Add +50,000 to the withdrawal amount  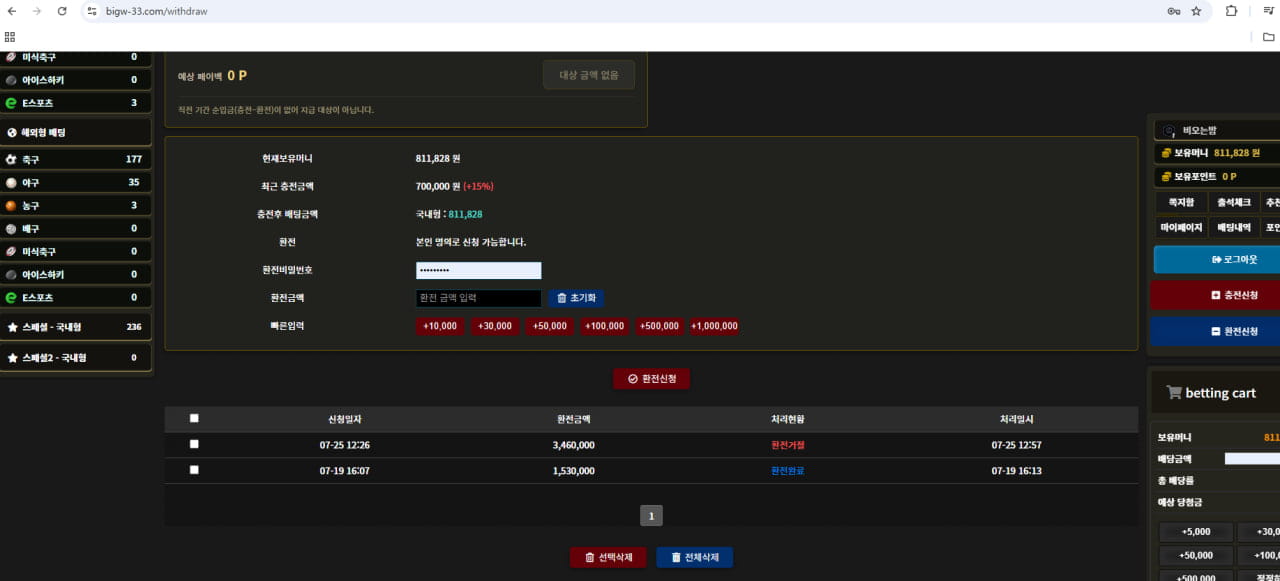[550, 326]
